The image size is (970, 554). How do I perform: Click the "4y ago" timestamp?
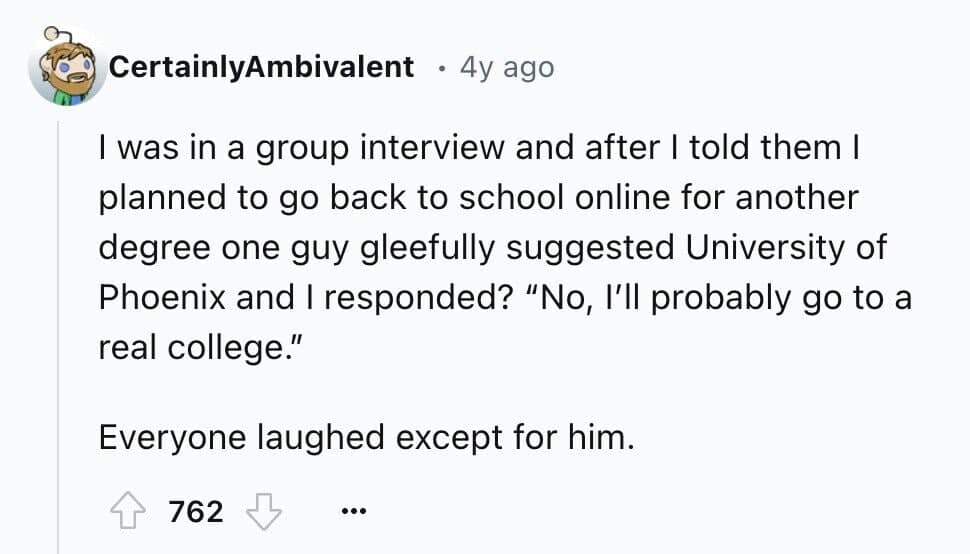[506, 67]
